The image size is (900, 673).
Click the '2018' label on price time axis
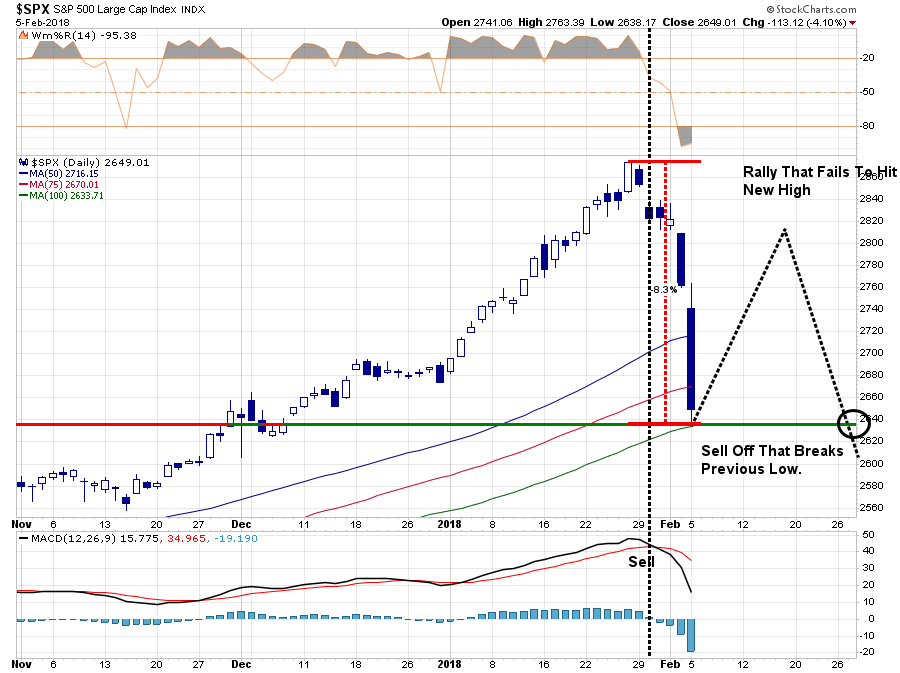point(449,524)
